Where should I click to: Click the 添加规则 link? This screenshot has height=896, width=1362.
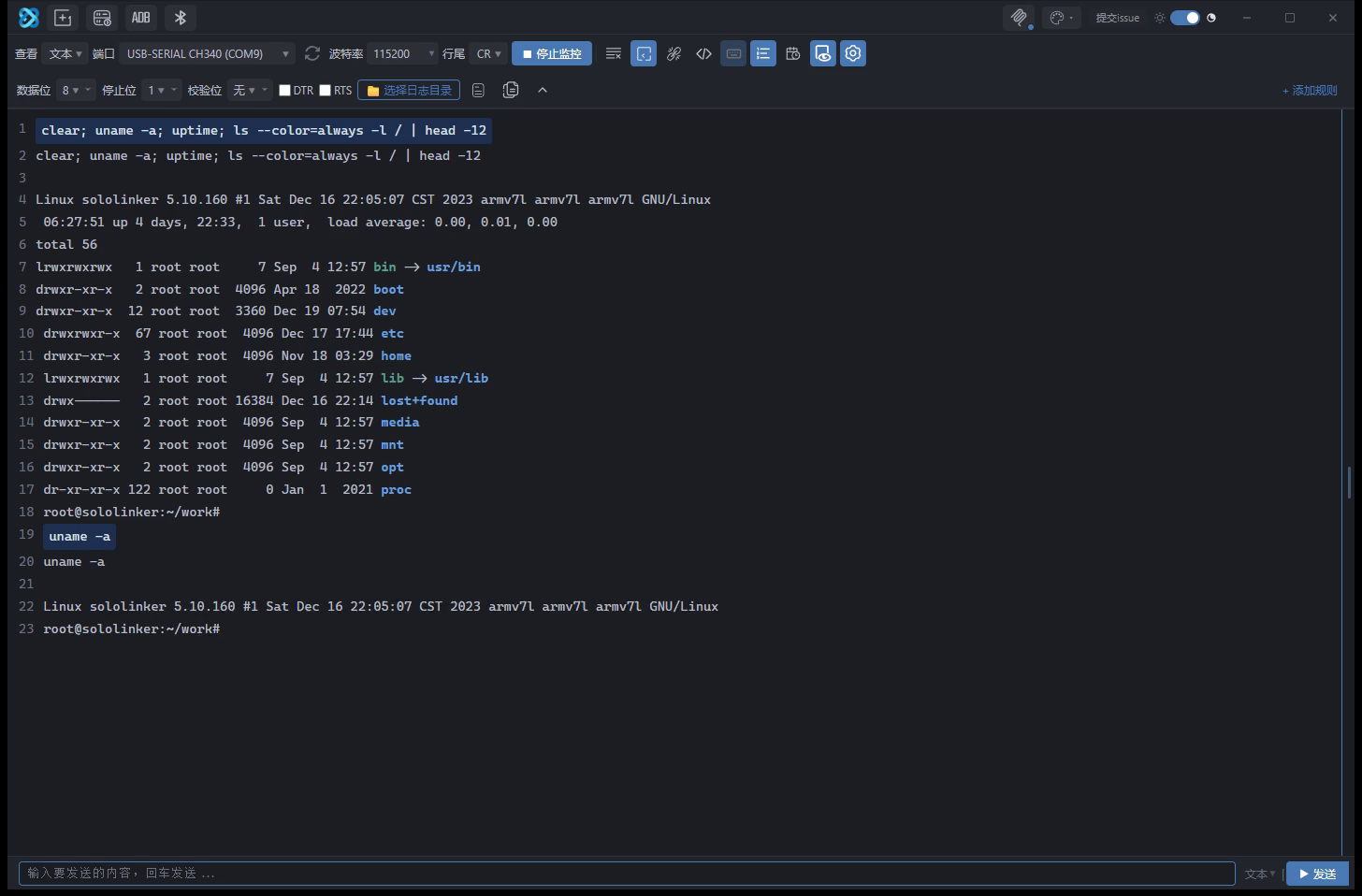point(1310,90)
